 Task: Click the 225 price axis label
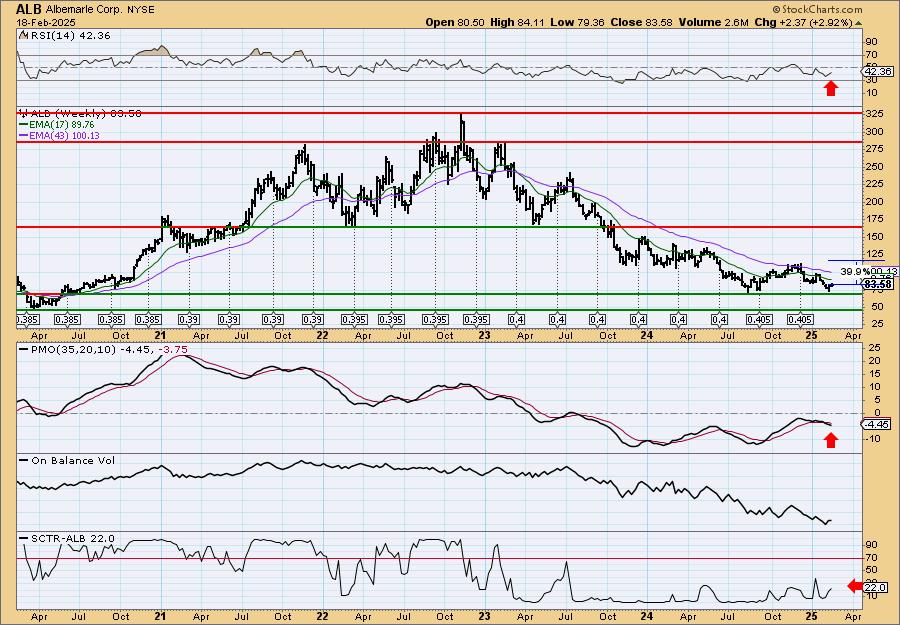click(874, 184)
